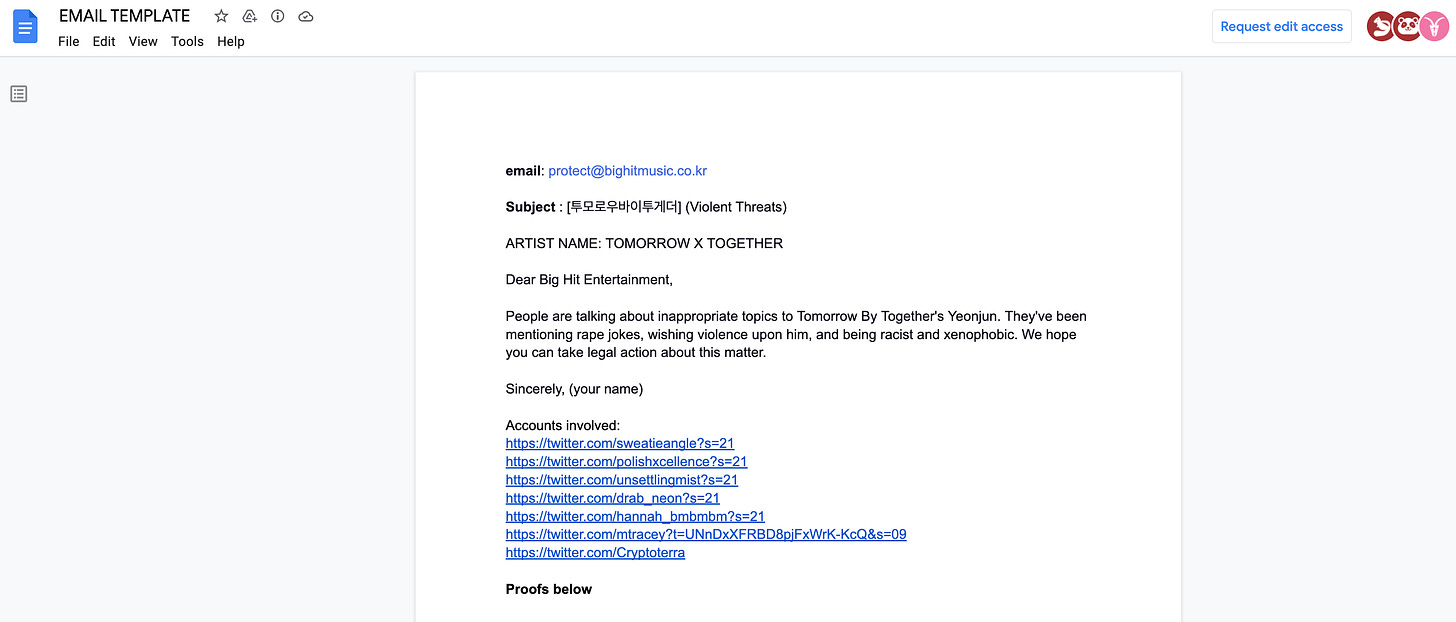Click the Subject line with Violent Threats
The image size is (1456, 622).
click(646, 207)
